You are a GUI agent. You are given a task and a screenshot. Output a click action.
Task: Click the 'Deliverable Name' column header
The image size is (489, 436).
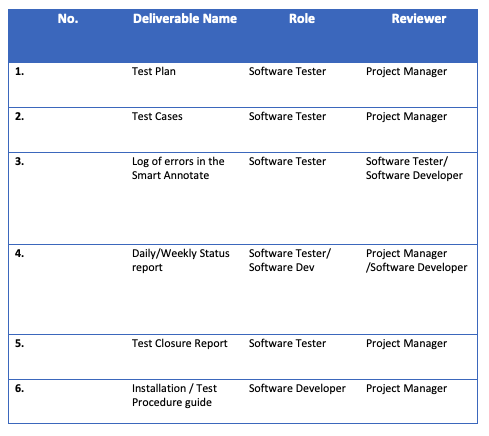click(x=185, y=19)
